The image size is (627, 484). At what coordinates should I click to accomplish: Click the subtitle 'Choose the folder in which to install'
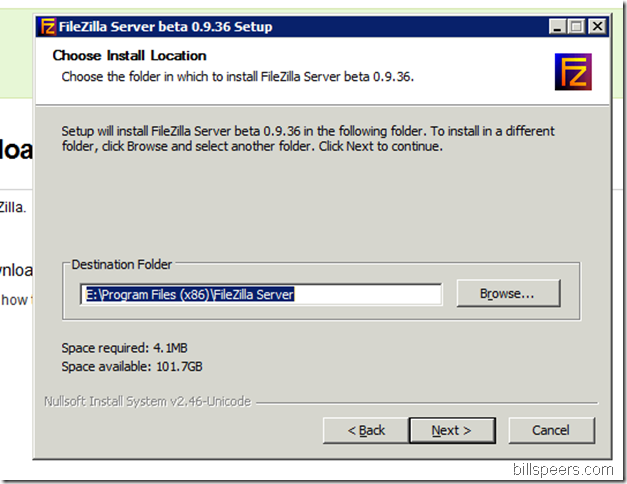(238, 76)
